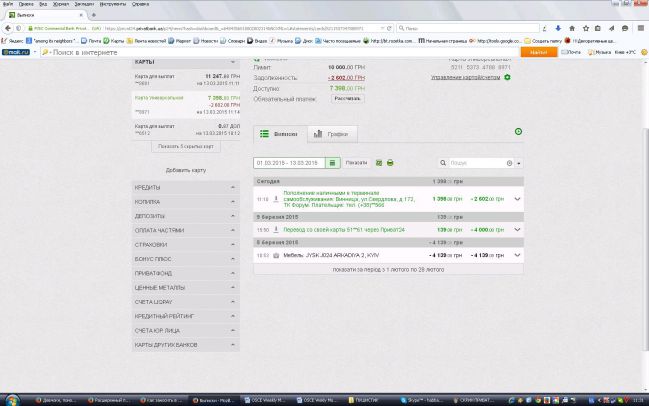Click the green print statement icon
The height and width of the screenshot is (406, 649).
pos(390,162)
